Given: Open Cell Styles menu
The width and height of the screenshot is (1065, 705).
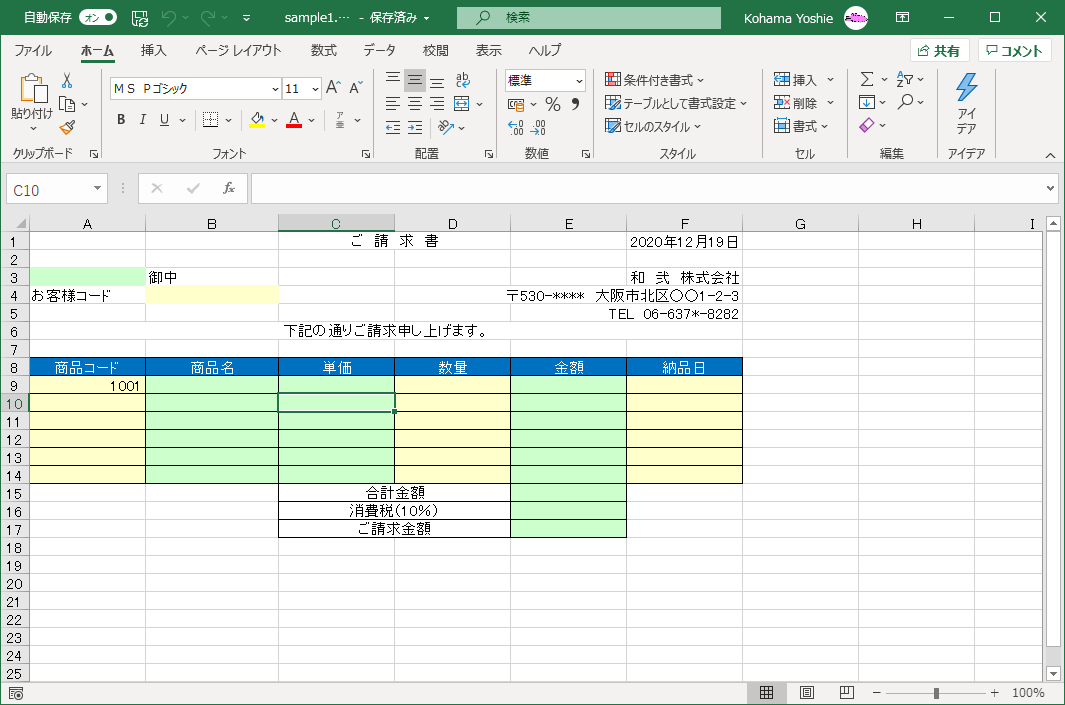Looking at the screenshot, I should pos(653,126).
